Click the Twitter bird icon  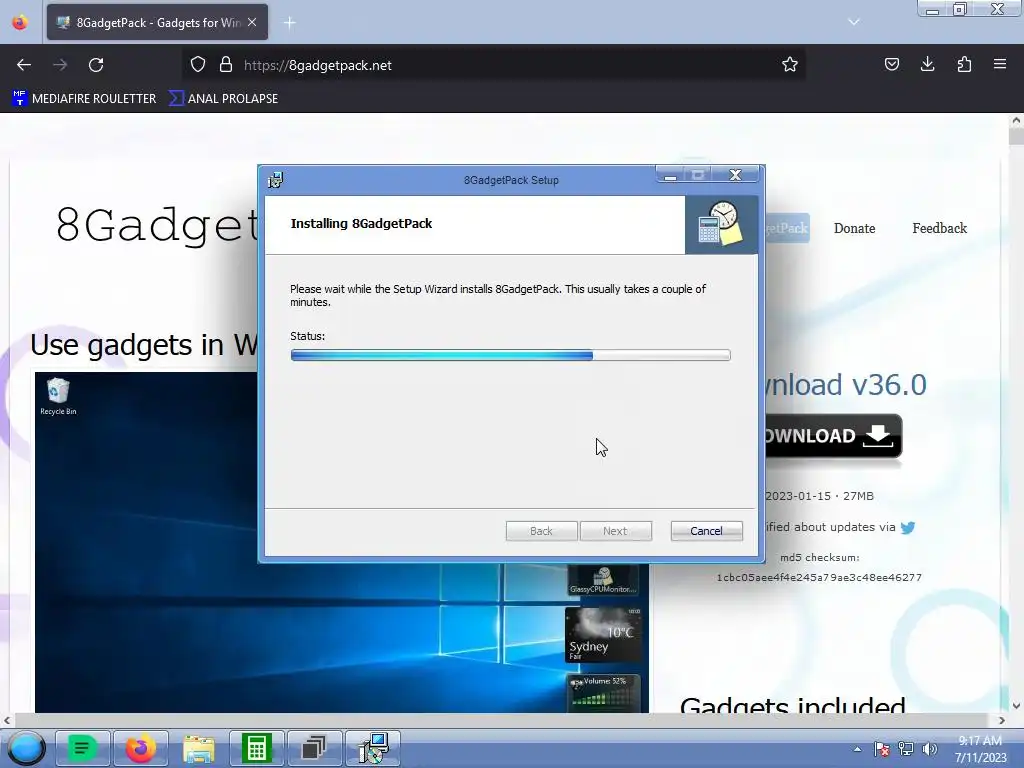coord(908,527)
